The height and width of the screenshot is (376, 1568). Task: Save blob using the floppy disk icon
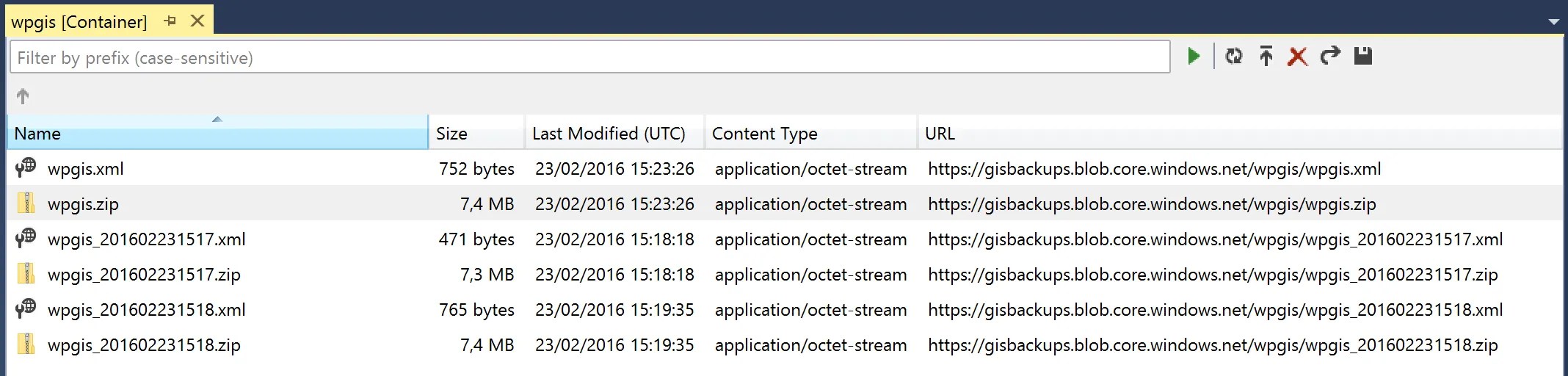(1363, 56)
